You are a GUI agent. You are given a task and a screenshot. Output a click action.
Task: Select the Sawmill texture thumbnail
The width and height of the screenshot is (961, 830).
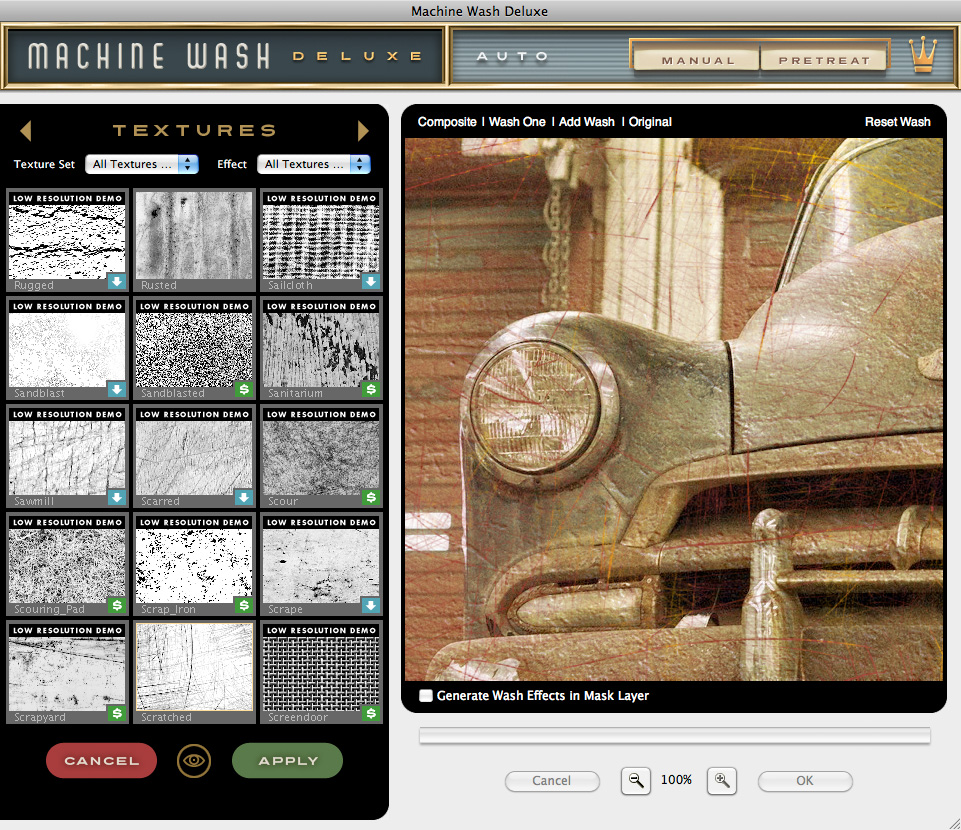[x=67, y=457]
